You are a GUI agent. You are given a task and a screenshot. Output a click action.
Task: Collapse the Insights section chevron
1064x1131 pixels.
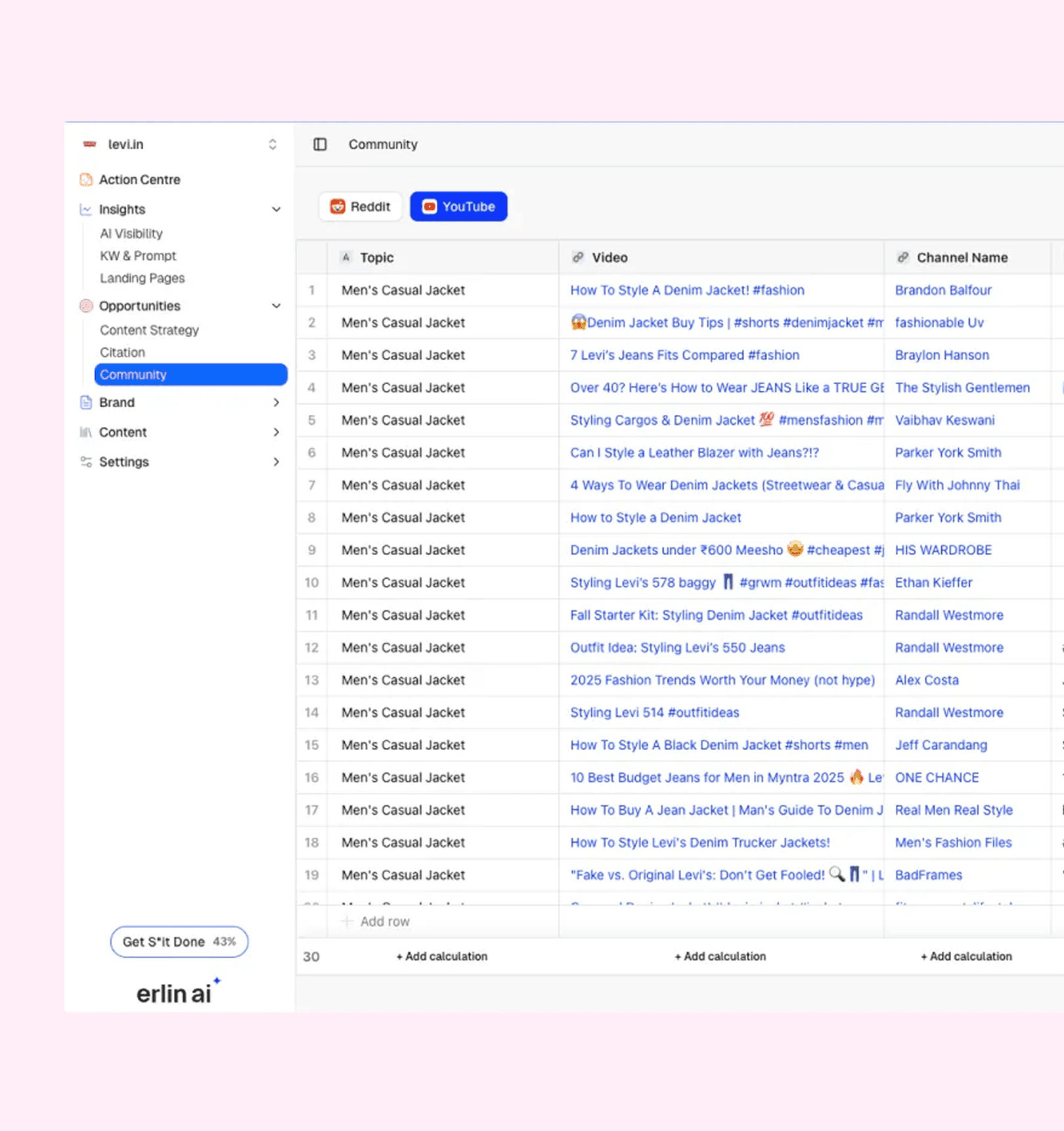277,210
